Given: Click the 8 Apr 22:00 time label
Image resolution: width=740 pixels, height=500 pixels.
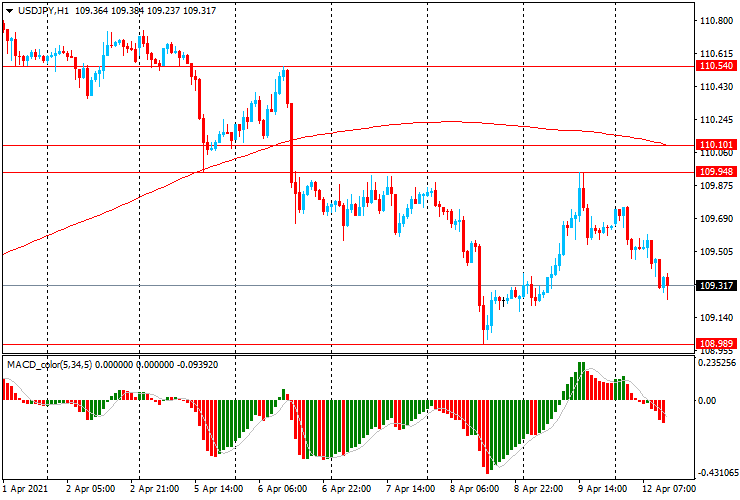Looking at the screenshot, I should pyautogui.click(x=538, y=488).
